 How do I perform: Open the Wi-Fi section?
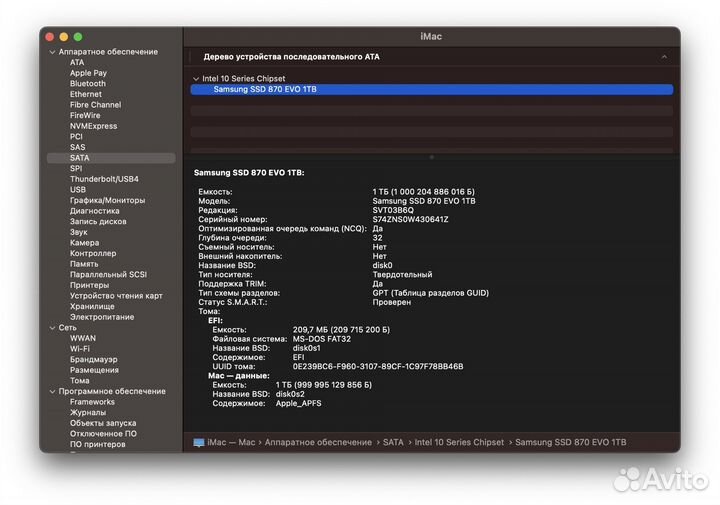click(79, 349)
